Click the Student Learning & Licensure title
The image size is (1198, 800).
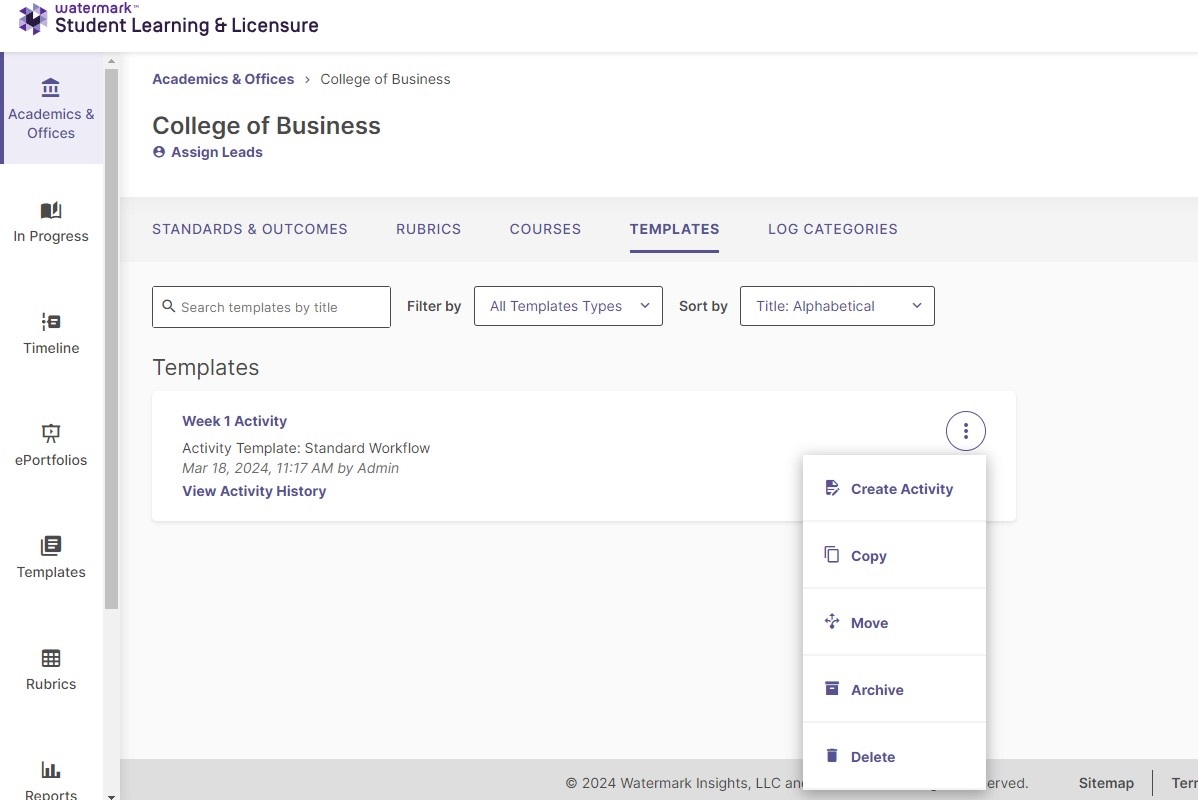point(187,25)
